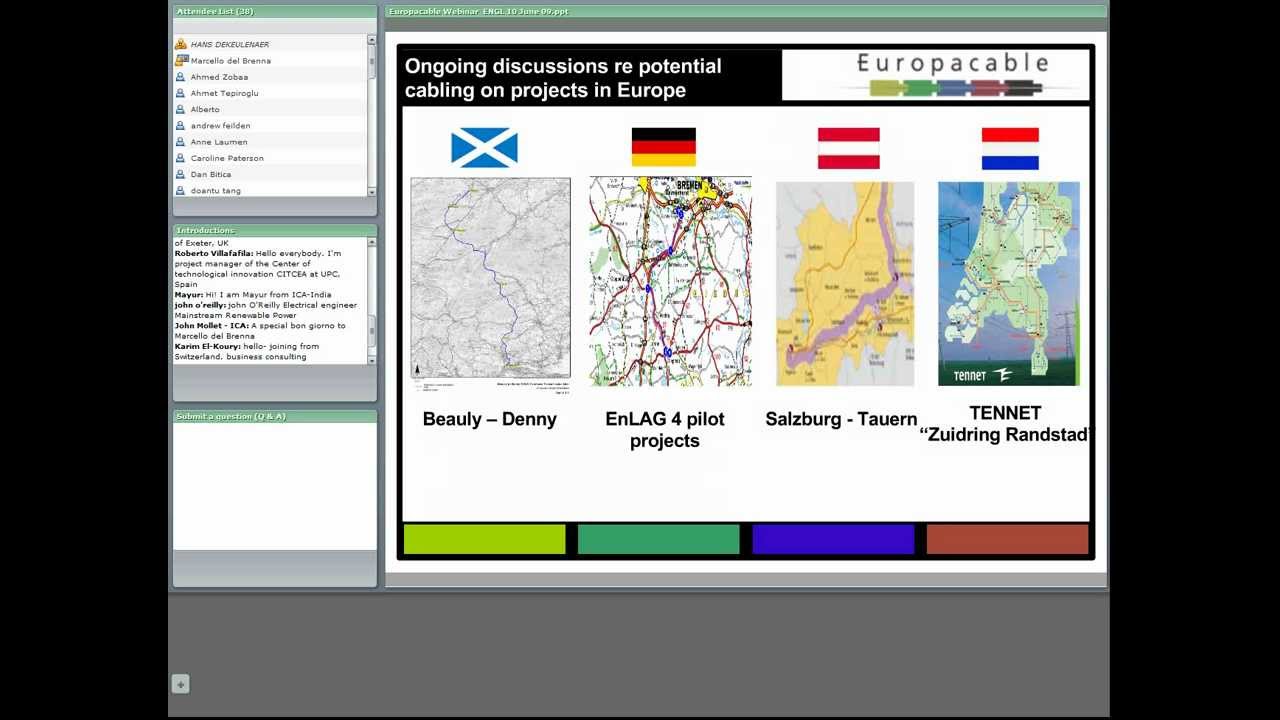
Task: Click the Beauly – Denny caption
Action: click(490, 419)
